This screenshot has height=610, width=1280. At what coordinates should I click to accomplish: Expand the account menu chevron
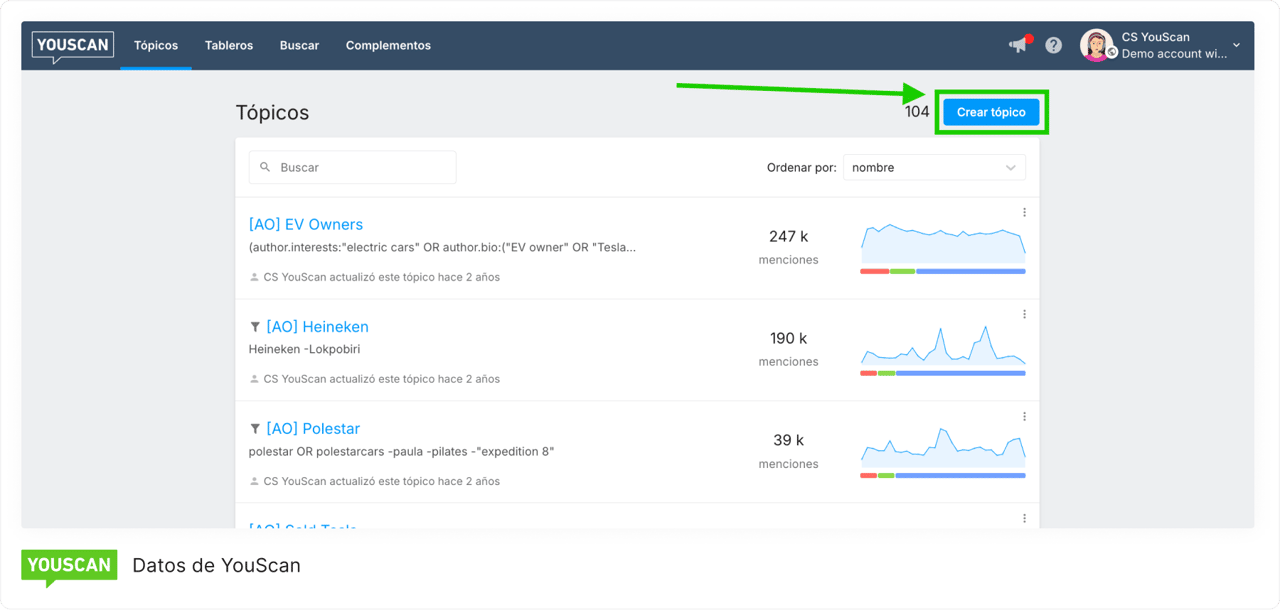click(x=1237, y=46)
